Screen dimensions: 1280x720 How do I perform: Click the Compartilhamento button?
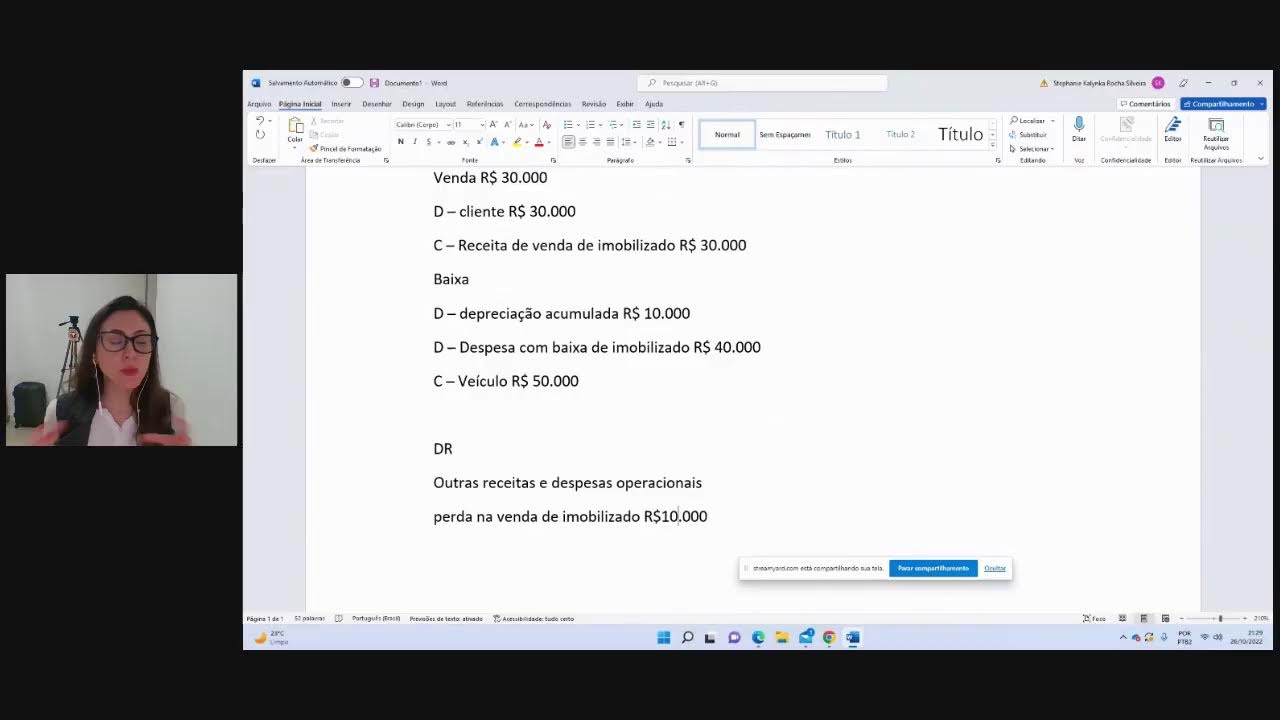click(1223, 104)
